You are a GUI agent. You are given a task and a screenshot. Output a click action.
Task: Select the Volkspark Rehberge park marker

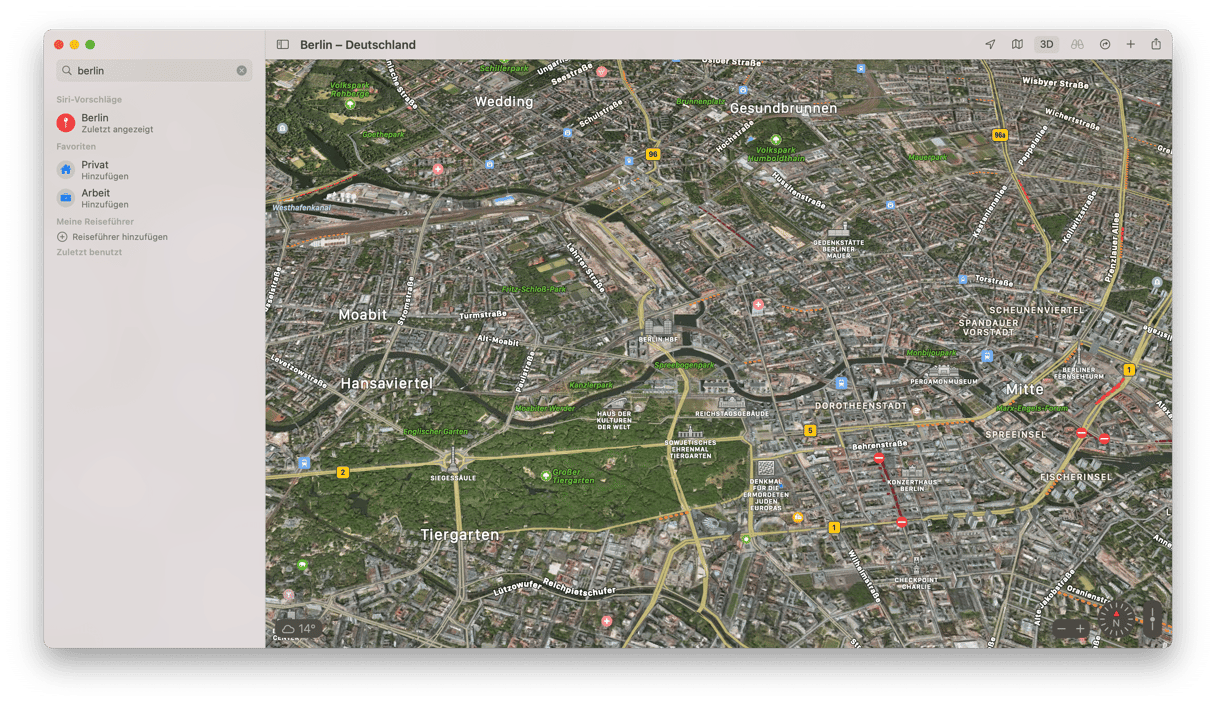click(x=350, y=104)
